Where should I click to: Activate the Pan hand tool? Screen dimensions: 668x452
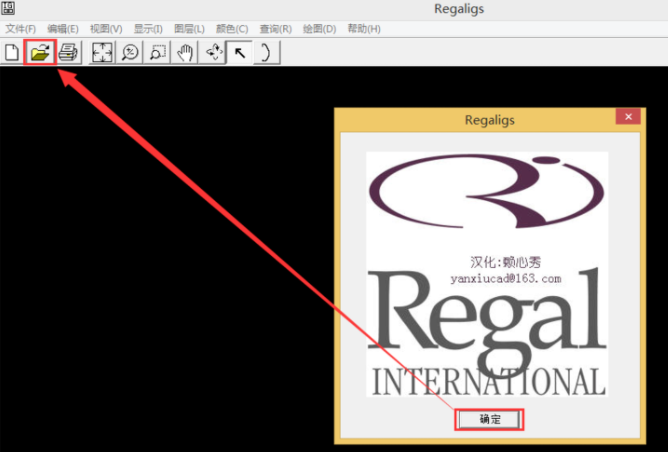click(x=185, y=52)
